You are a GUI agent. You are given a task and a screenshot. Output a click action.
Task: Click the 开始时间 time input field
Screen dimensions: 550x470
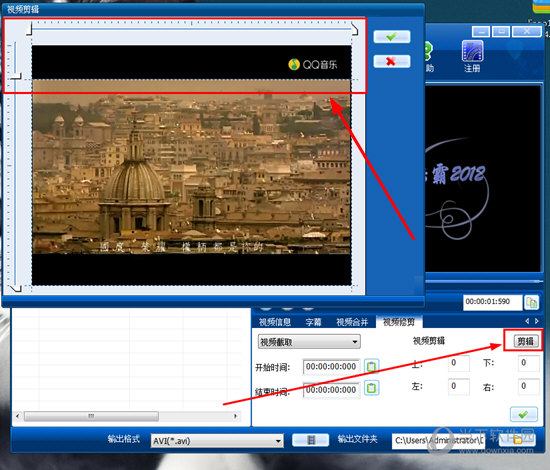(331, 367)
